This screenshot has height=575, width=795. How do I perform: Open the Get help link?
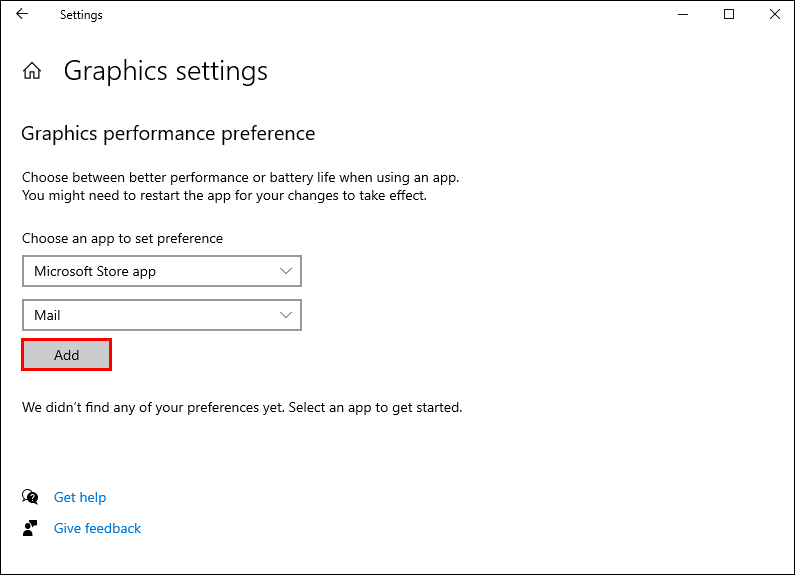click(80, 497)
